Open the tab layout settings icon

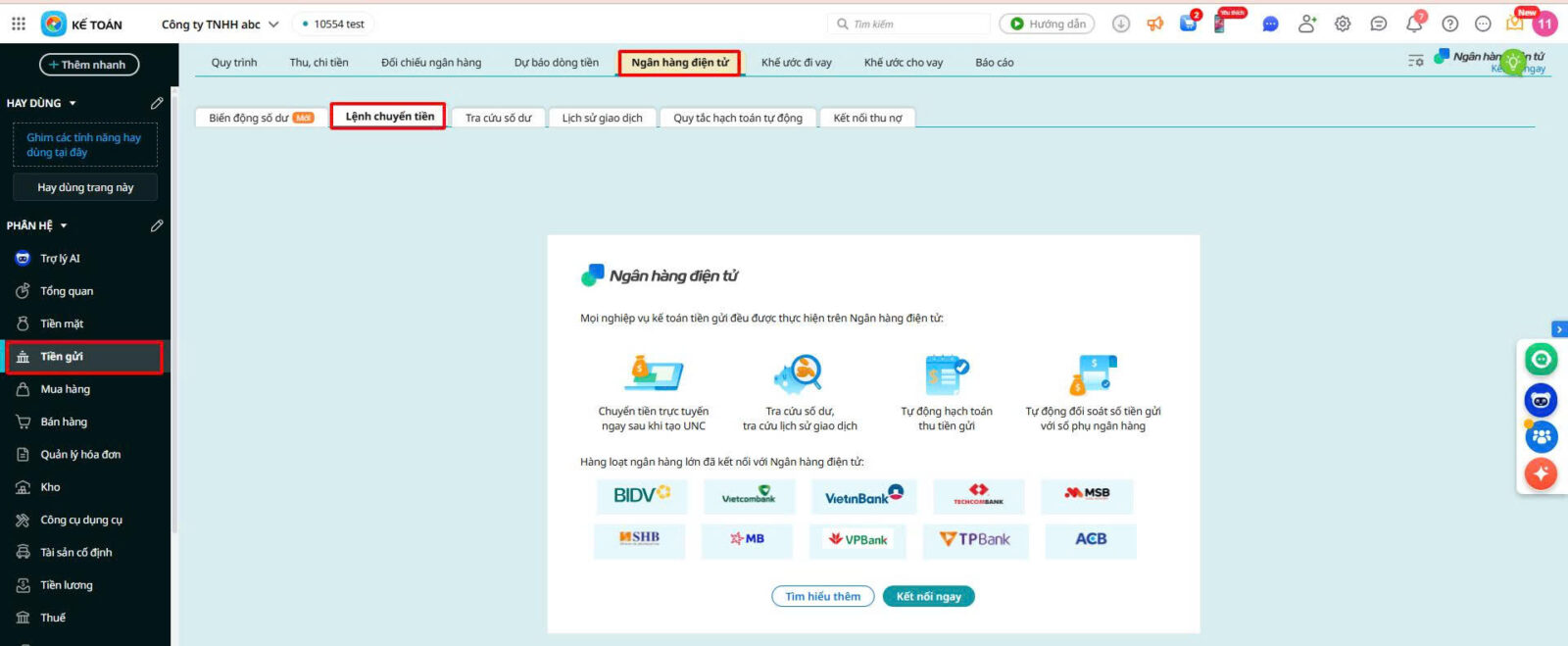1415,61
